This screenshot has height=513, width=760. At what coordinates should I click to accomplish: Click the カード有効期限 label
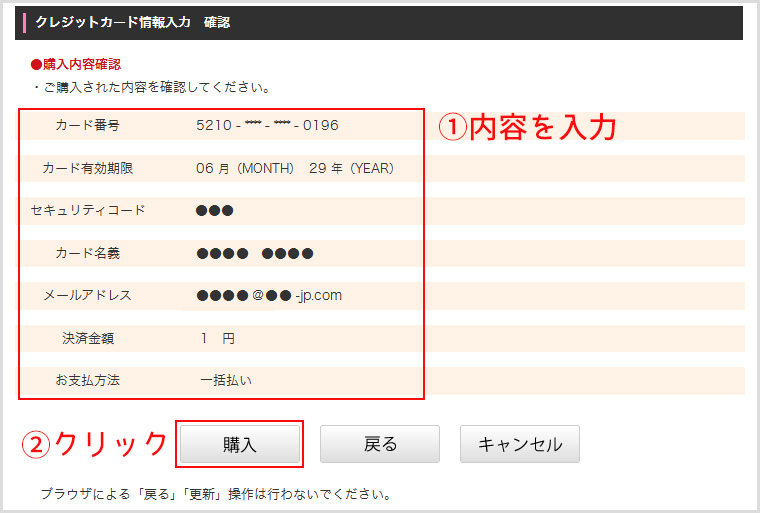[x=88, y=168]
